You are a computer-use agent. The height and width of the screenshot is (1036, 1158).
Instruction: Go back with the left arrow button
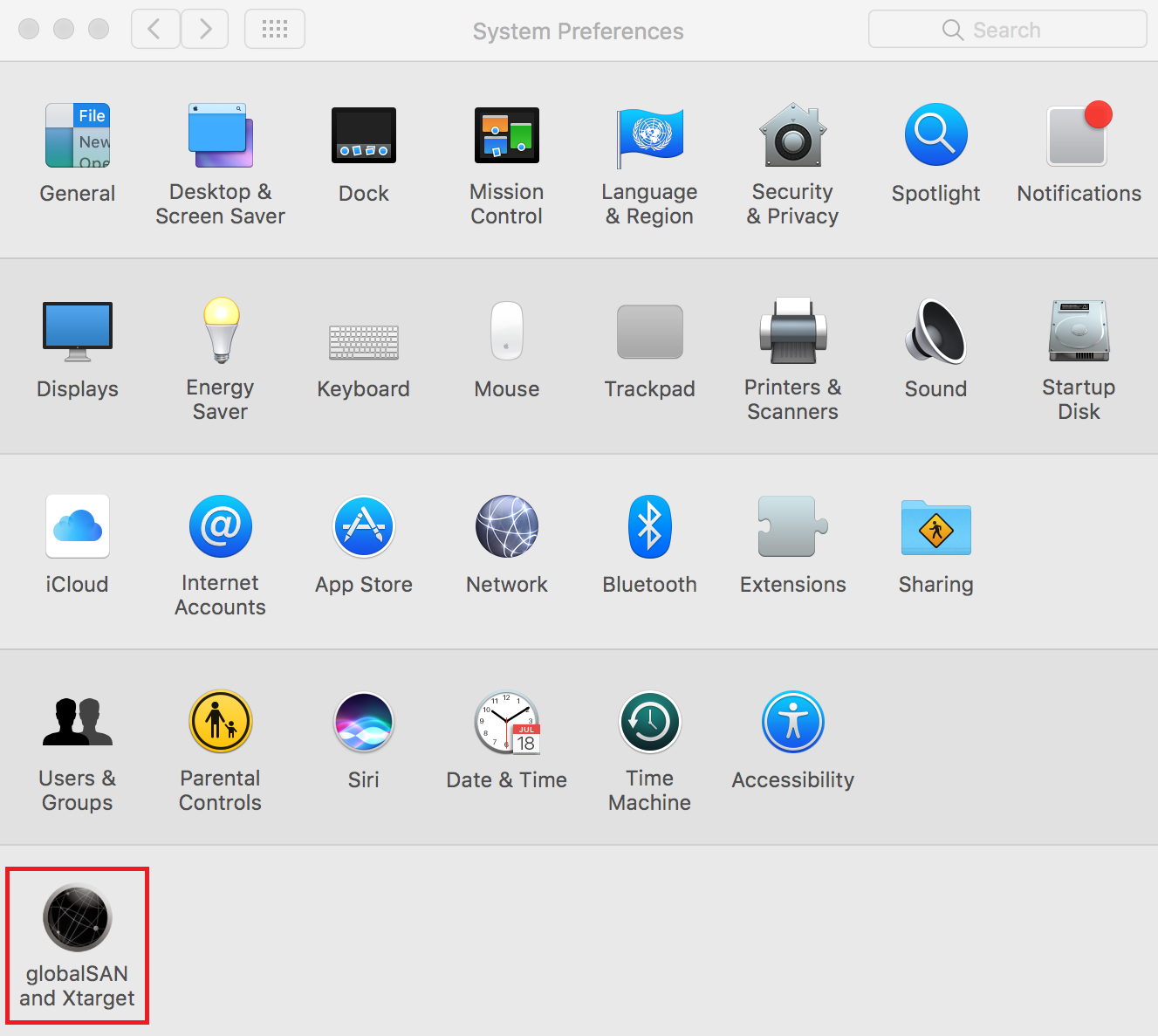coord(155,30)
